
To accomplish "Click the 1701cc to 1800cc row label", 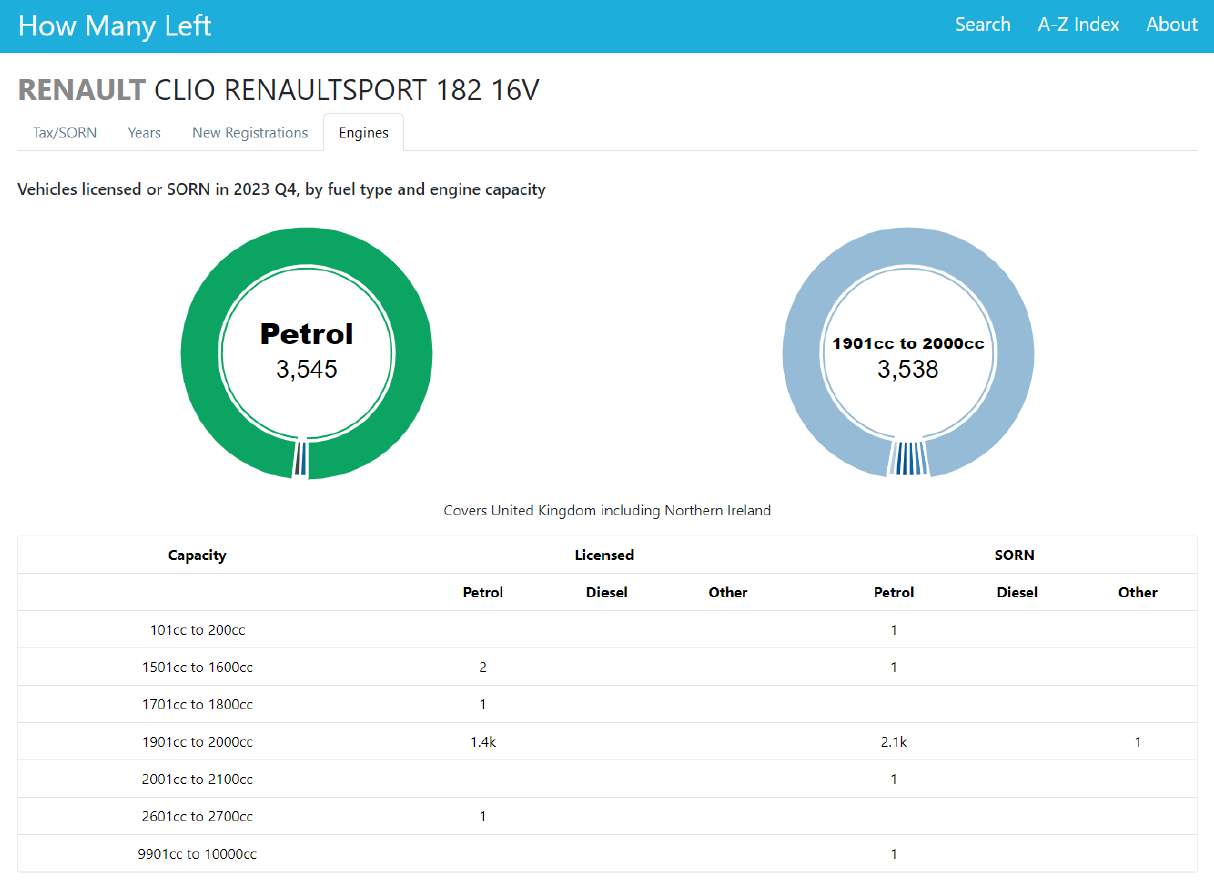I will [x=197, y=704].
